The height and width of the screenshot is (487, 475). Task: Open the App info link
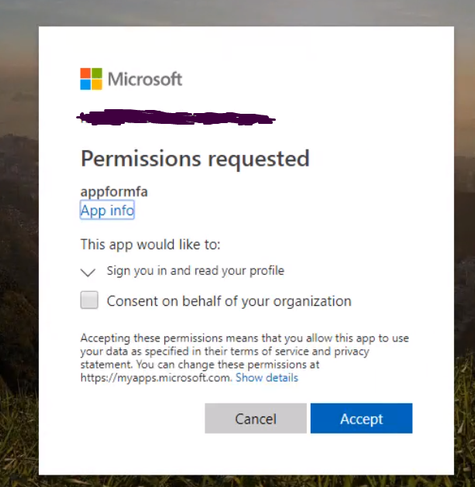pyautogui.click(x=107, y=210)
